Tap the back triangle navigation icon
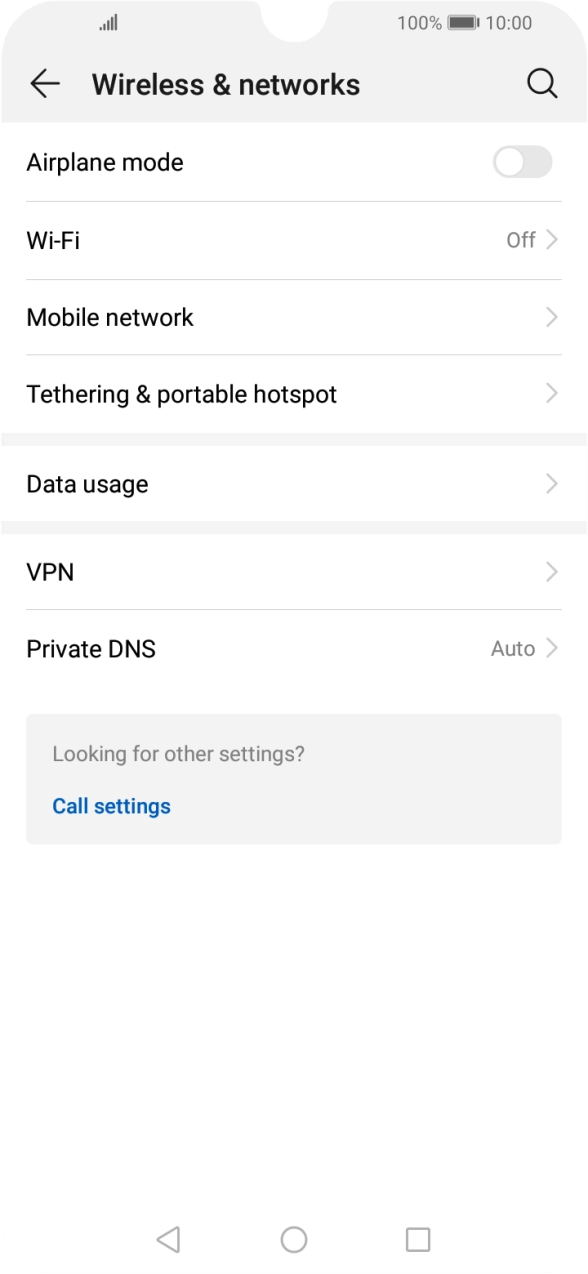588x1274 pixels. tap(168, 1238)
